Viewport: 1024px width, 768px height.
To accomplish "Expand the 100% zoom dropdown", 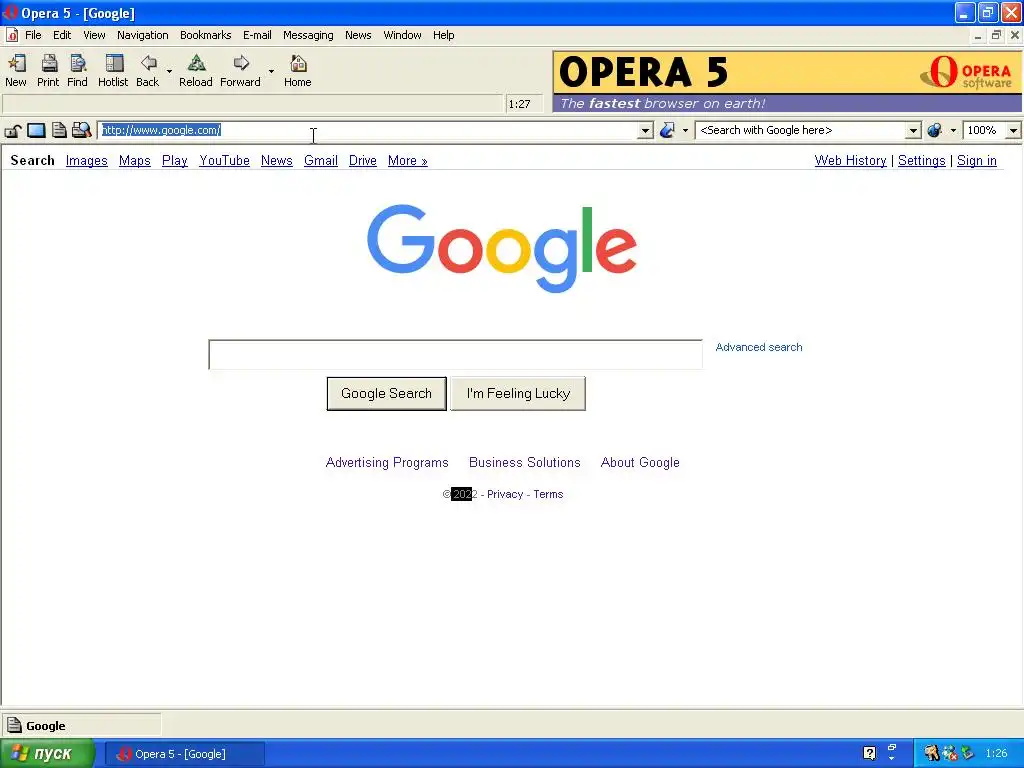I will pyautogui.click(x=1012, y=131).
